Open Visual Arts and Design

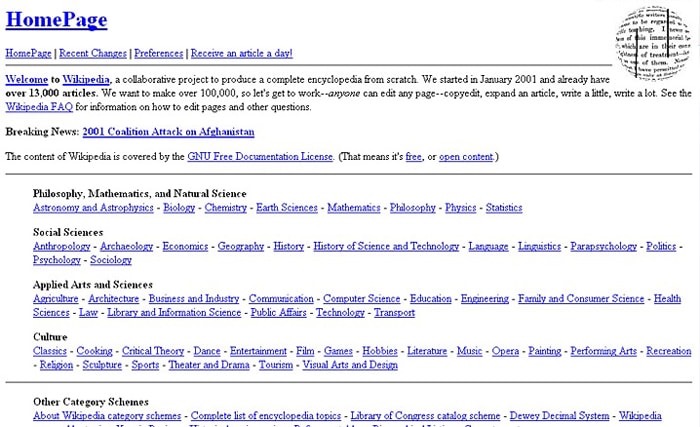tap(350, 365)
